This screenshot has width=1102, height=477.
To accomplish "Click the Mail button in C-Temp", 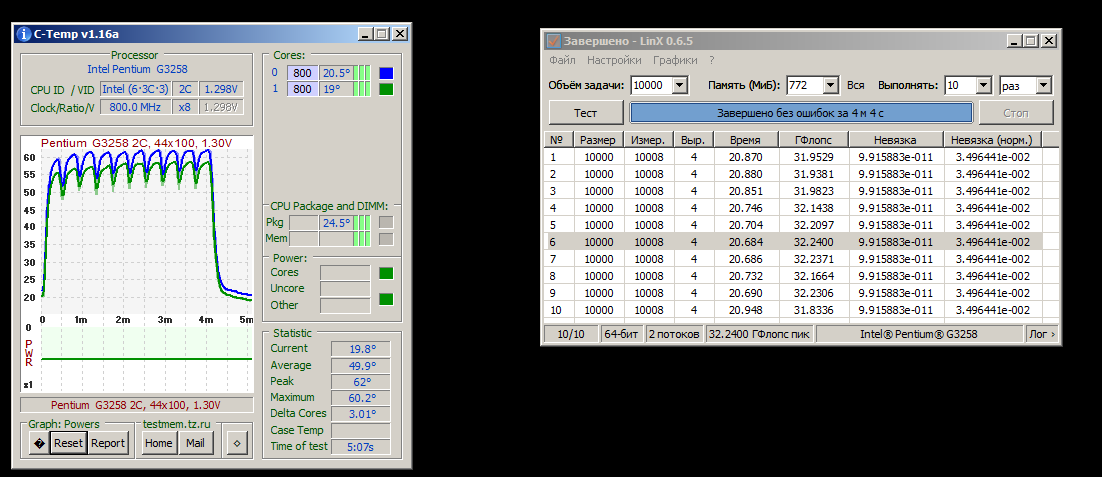I will point(195,443).
